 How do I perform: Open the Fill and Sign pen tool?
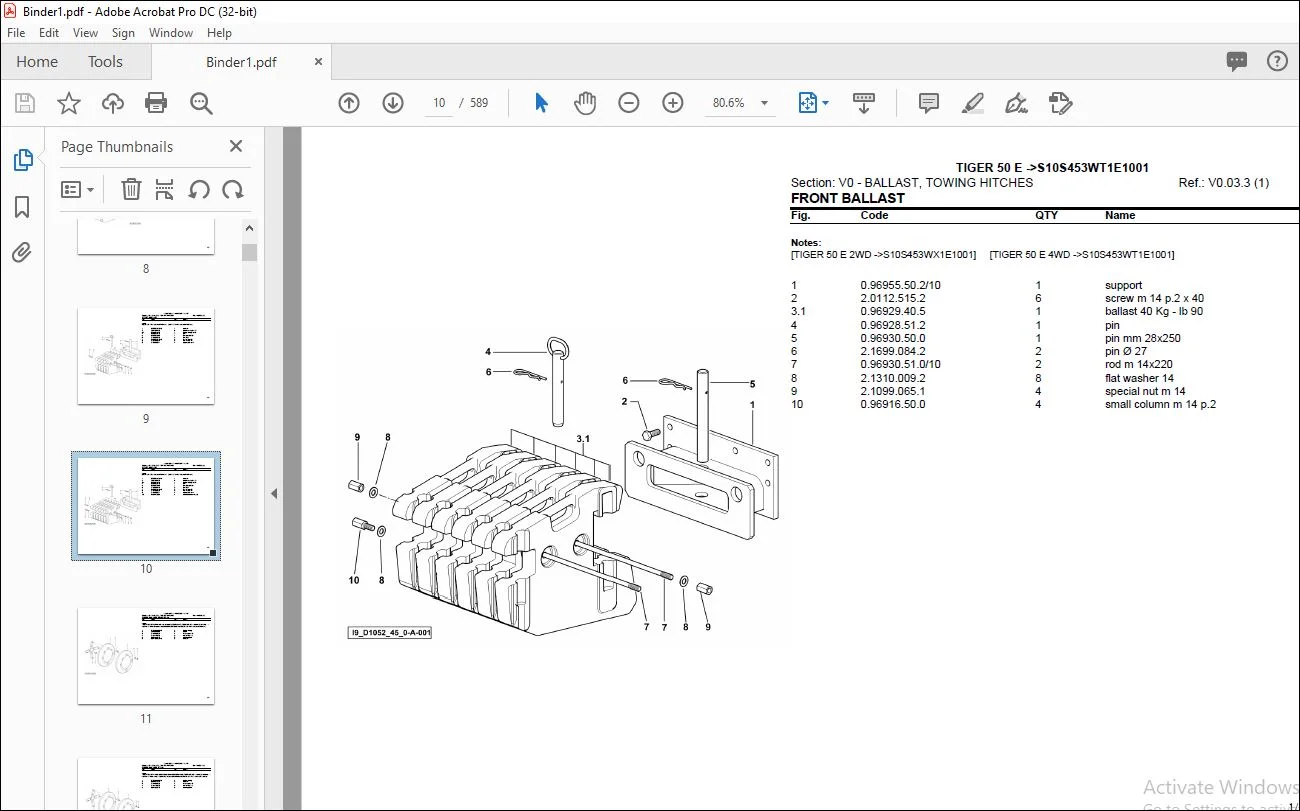pyautogui.click(x=1017, y=103)
